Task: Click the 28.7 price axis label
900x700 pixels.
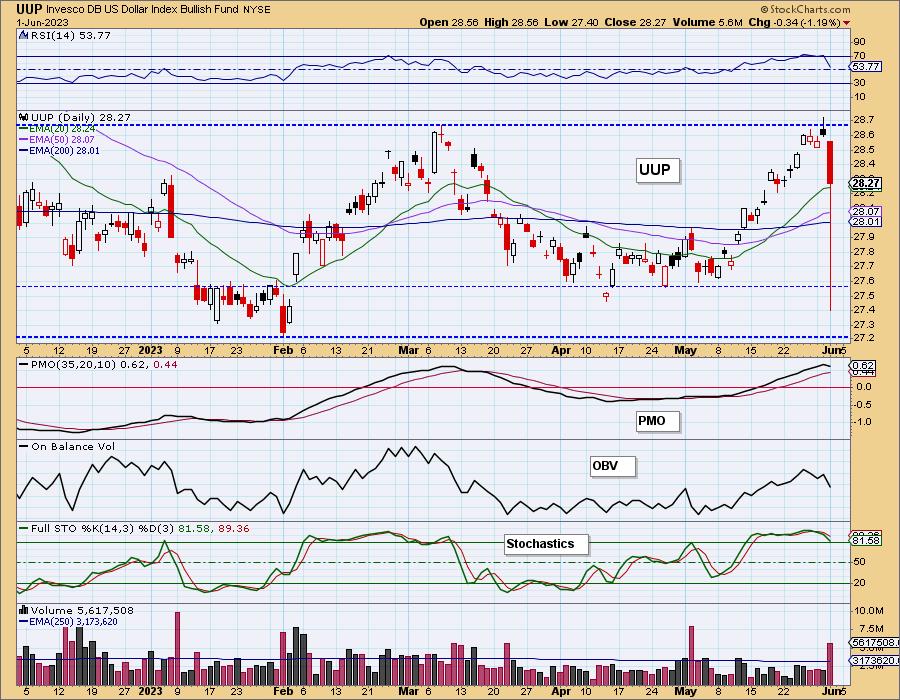Action: pyautogui.click(x=866, y=120)
